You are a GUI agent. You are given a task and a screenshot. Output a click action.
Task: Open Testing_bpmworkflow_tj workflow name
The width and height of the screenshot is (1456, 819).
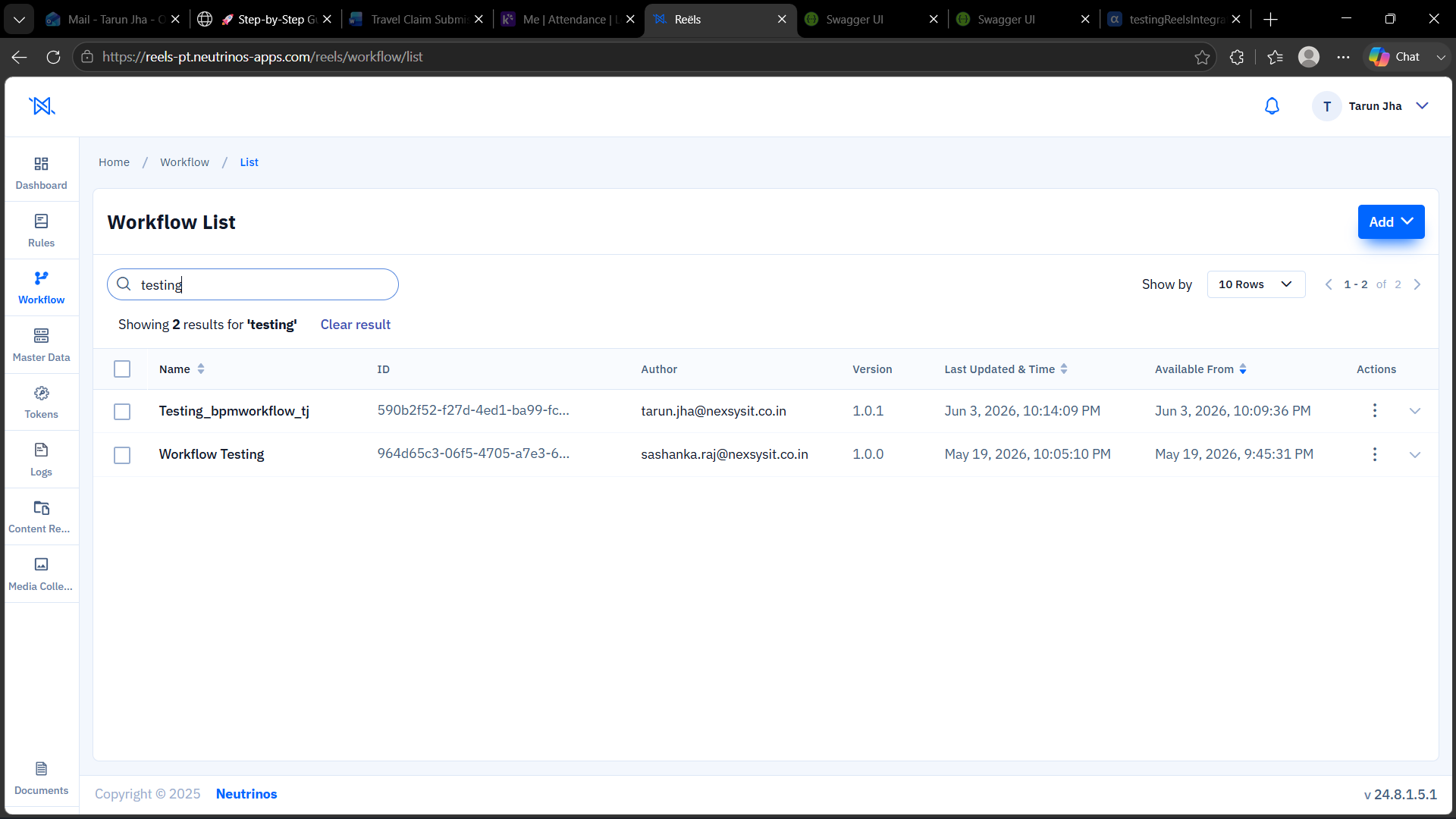(234, 411)
